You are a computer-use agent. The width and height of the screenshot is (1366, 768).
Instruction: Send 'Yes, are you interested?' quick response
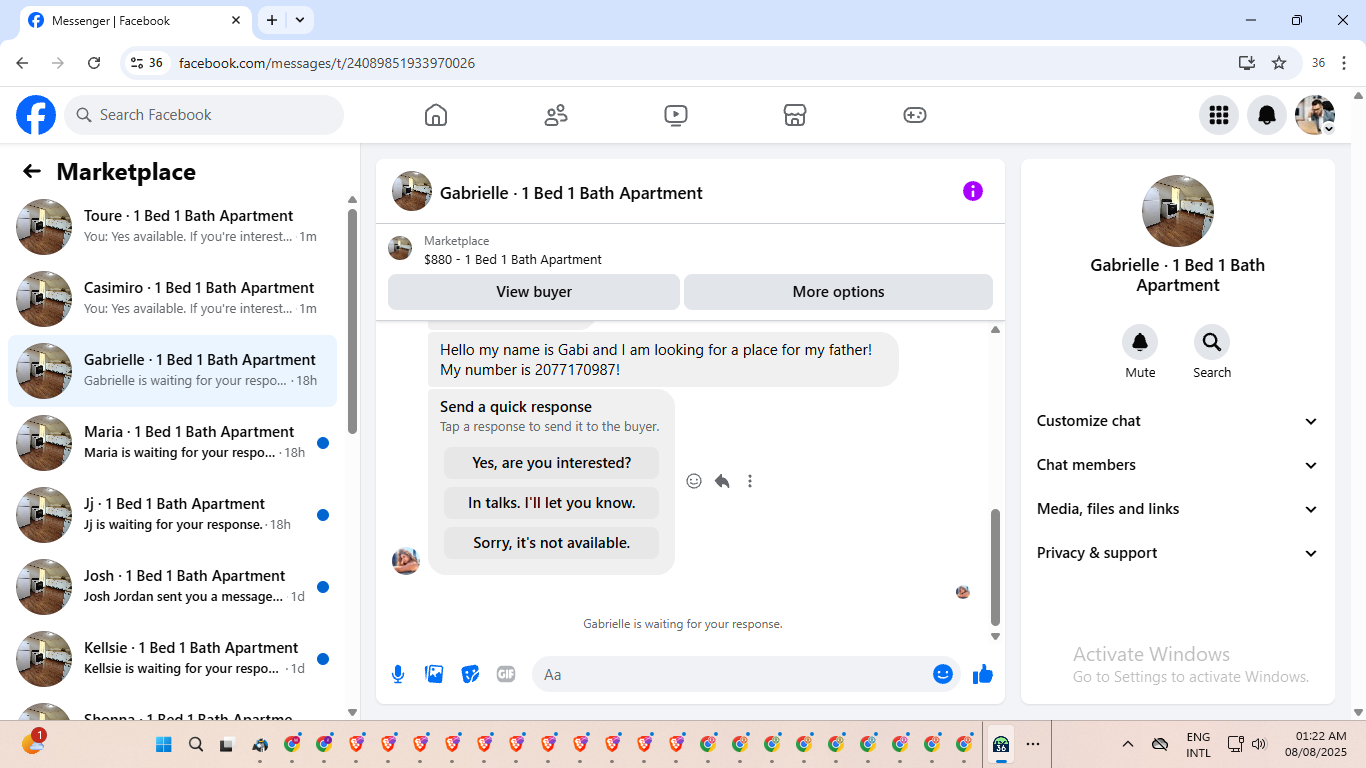(x=552, y=463)
